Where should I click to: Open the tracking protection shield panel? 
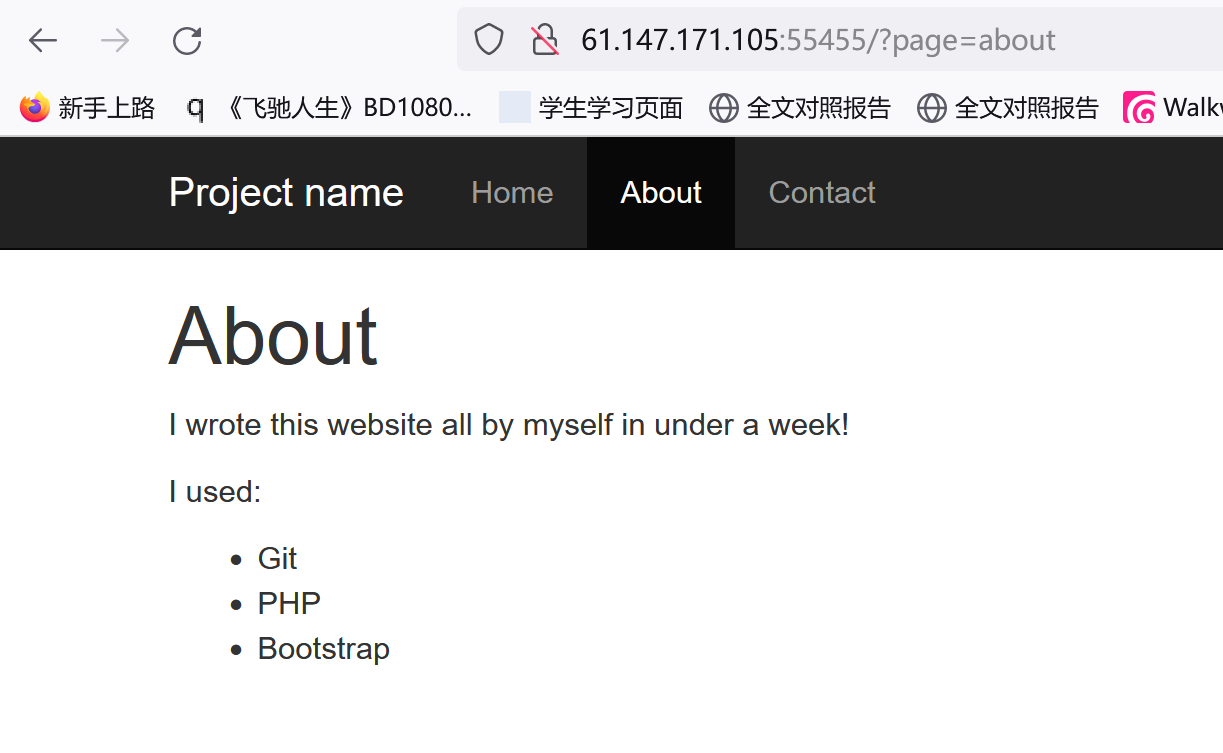click(x=488, y=40)
